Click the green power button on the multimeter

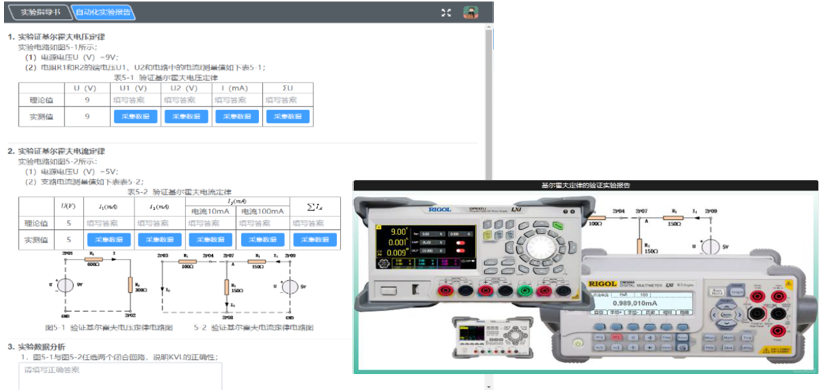pos(577,343)
